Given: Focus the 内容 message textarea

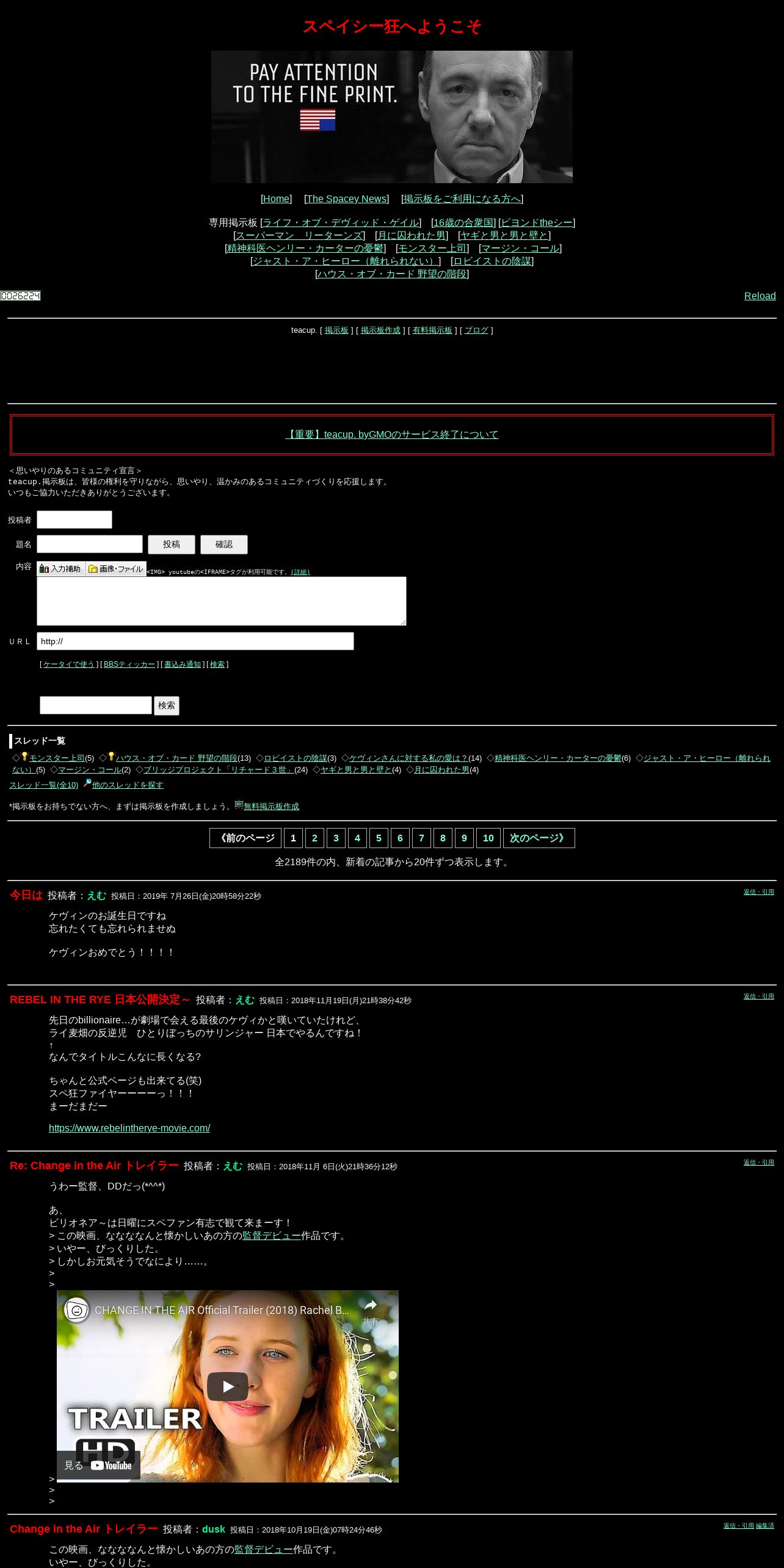Looking at the screenshot, I should pos(222,601).
